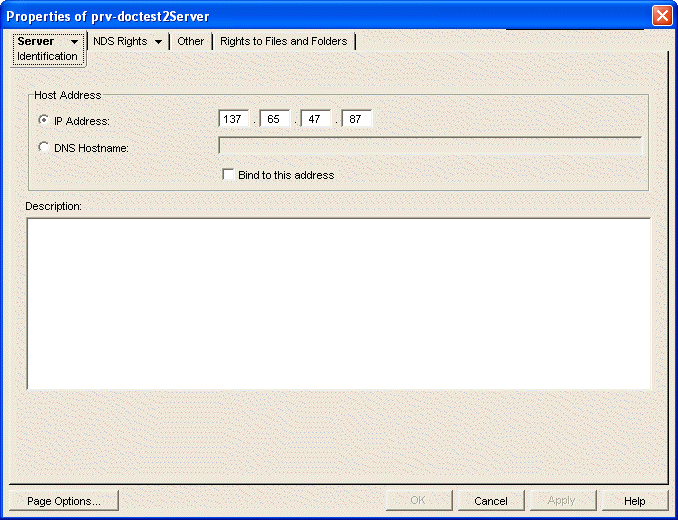Open the Server tab dropdown arrow

[74, 42]
